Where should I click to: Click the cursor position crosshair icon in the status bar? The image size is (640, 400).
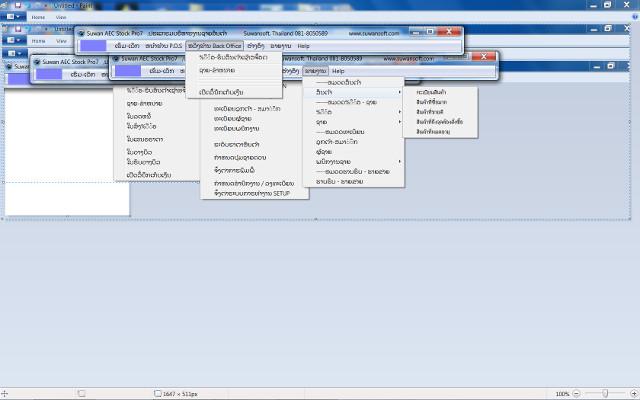[4, 393]
